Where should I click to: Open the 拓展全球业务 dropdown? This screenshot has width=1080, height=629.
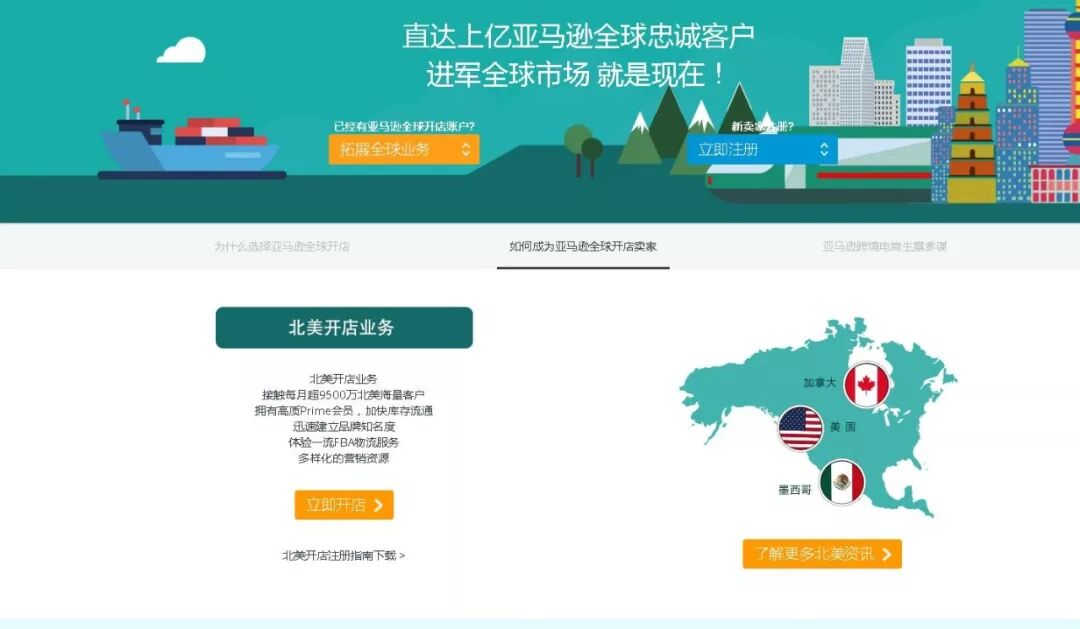[404, 149]
